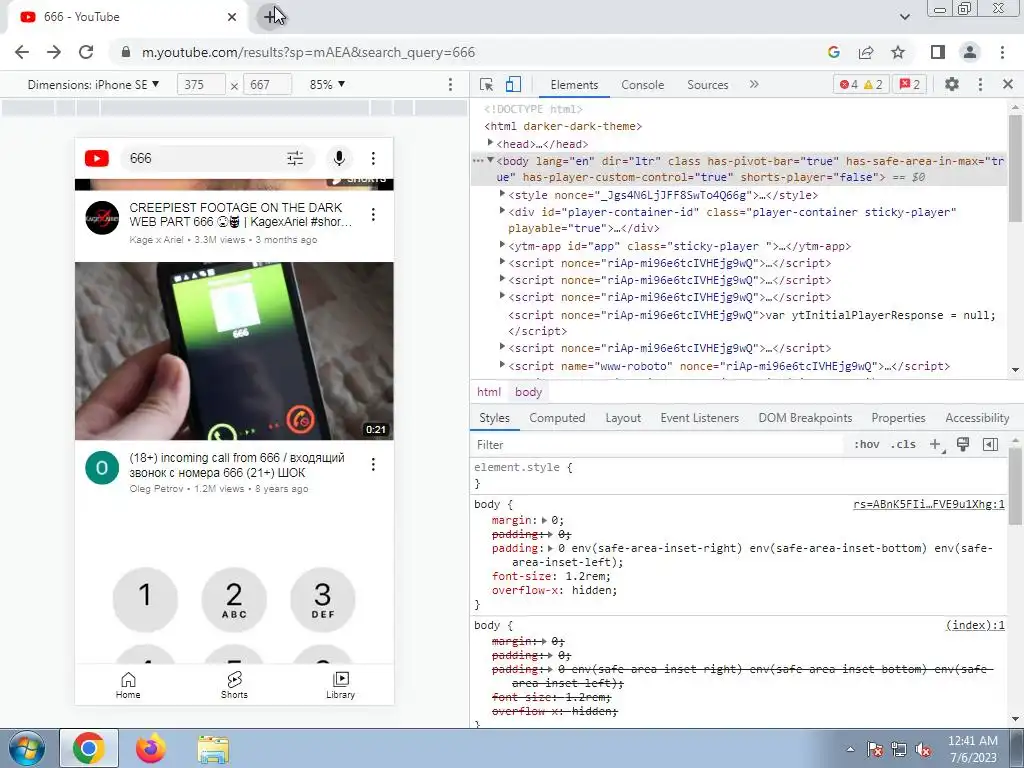
Task: Expand the www-roboto script element
Action: [x=502, y=365]
